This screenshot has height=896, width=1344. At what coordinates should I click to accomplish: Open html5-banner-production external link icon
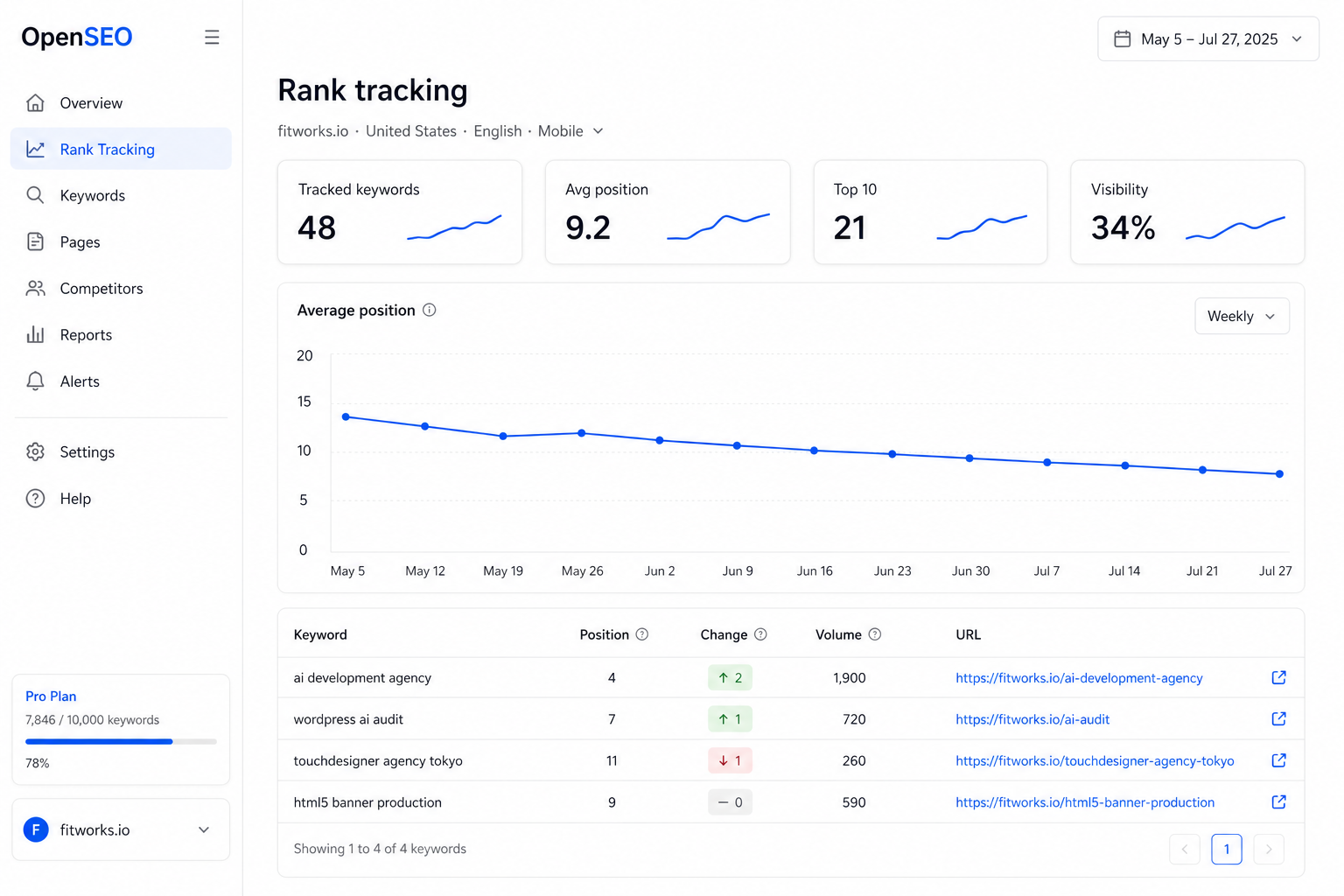click(1278, 801)
